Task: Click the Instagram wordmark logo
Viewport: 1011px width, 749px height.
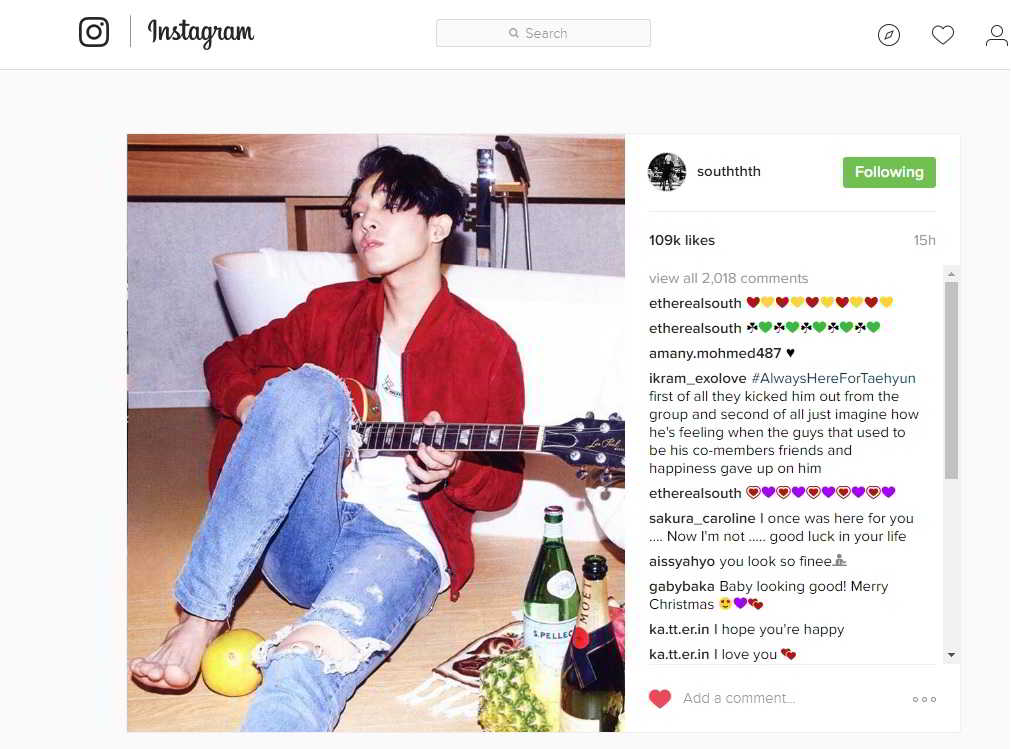Action: click(x=201, y=32)
